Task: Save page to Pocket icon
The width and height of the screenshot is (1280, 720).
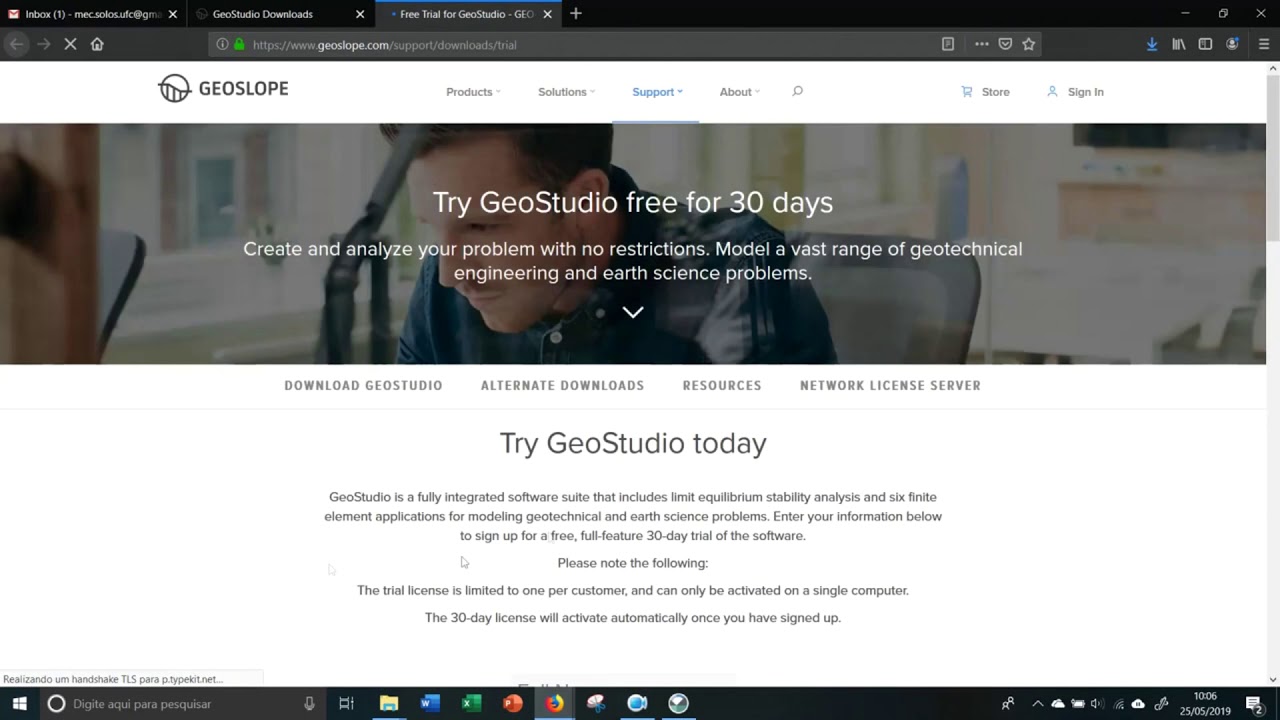Action: click(1005, 44)
